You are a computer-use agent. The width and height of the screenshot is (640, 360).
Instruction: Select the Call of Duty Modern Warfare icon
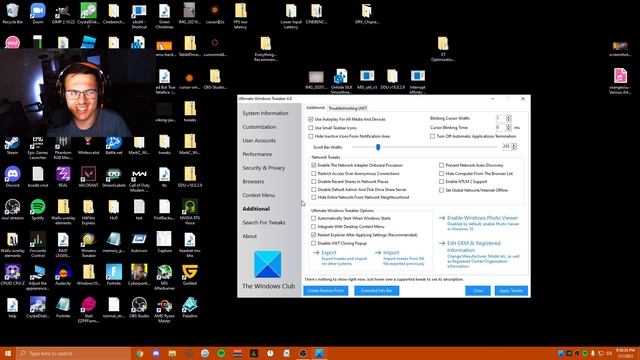[x=139, y=180]
